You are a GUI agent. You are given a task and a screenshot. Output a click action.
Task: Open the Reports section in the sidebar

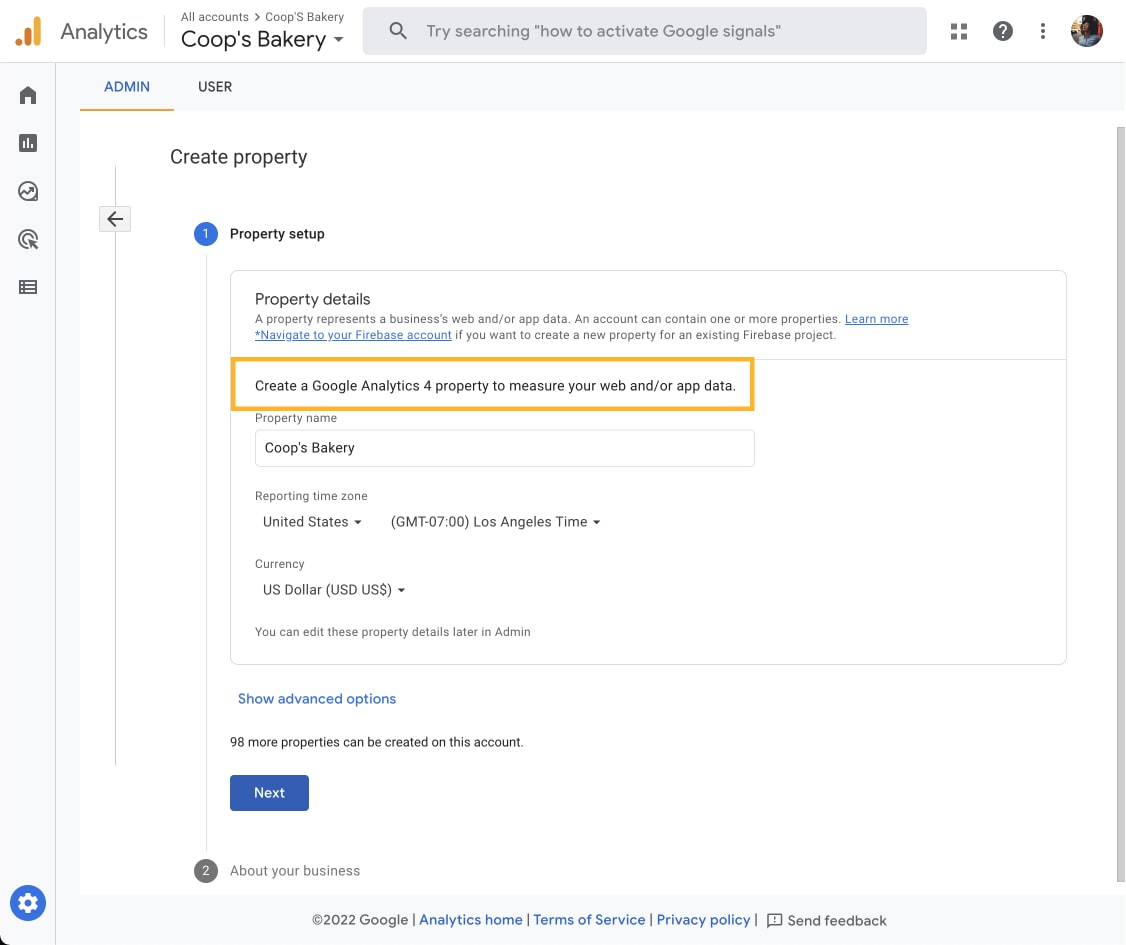[27, 142]
